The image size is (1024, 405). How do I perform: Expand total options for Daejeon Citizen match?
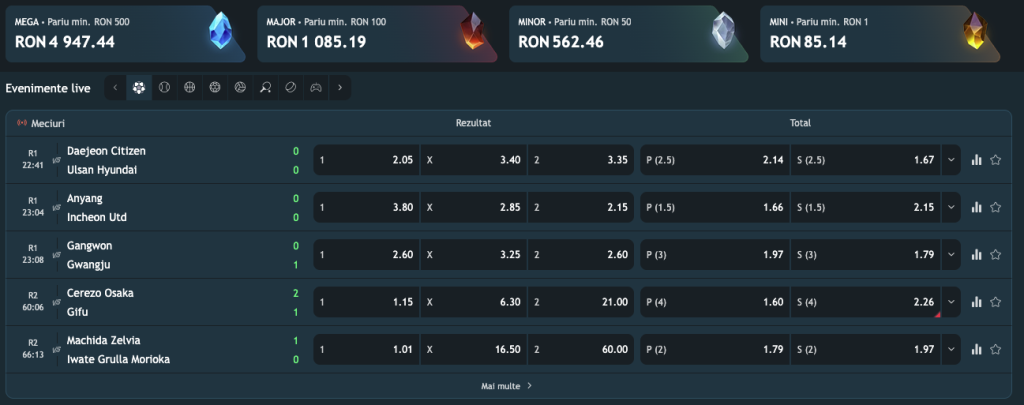tap(951, 160)
